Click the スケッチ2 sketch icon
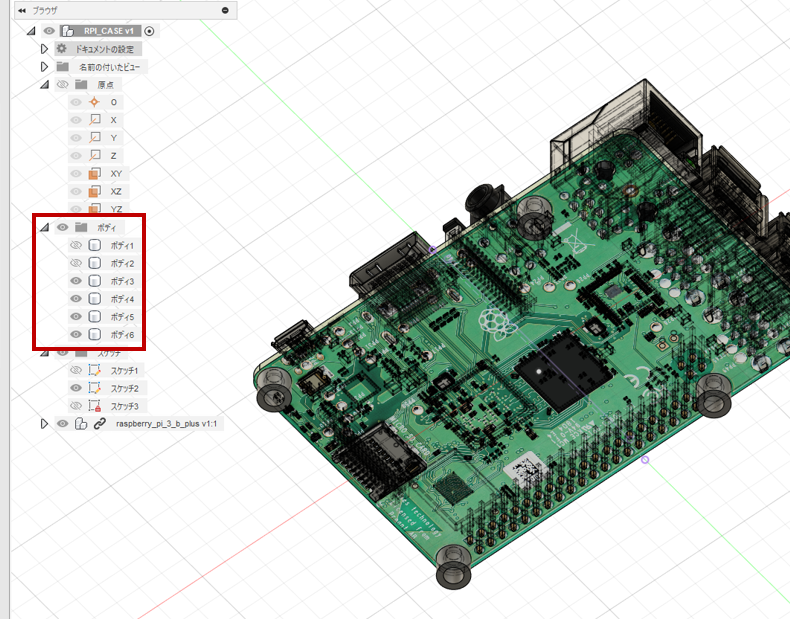Screen dimensions: 790x619 [94, 388]
